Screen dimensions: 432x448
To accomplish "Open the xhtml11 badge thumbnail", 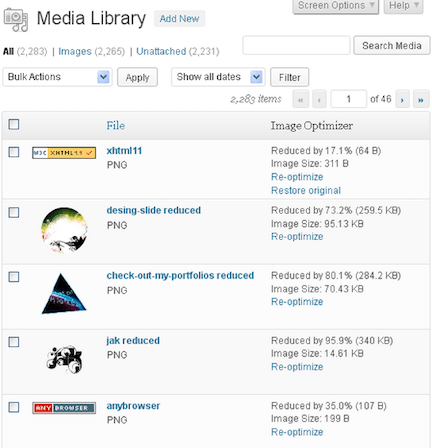I will [64, 153].
